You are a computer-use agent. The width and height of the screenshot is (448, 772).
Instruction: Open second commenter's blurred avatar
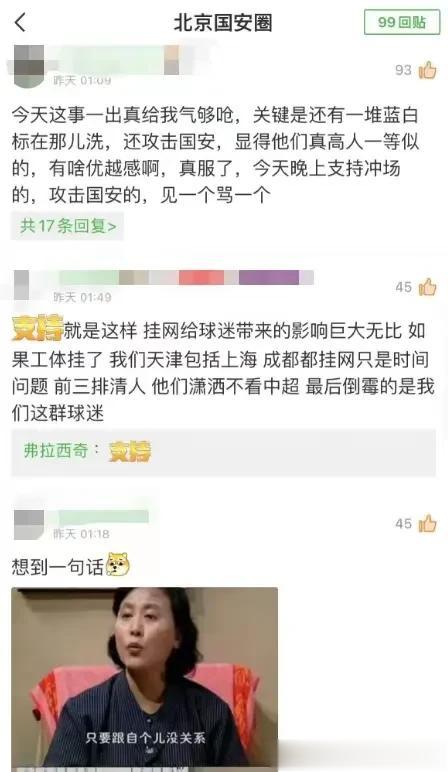tap(22, 285)
